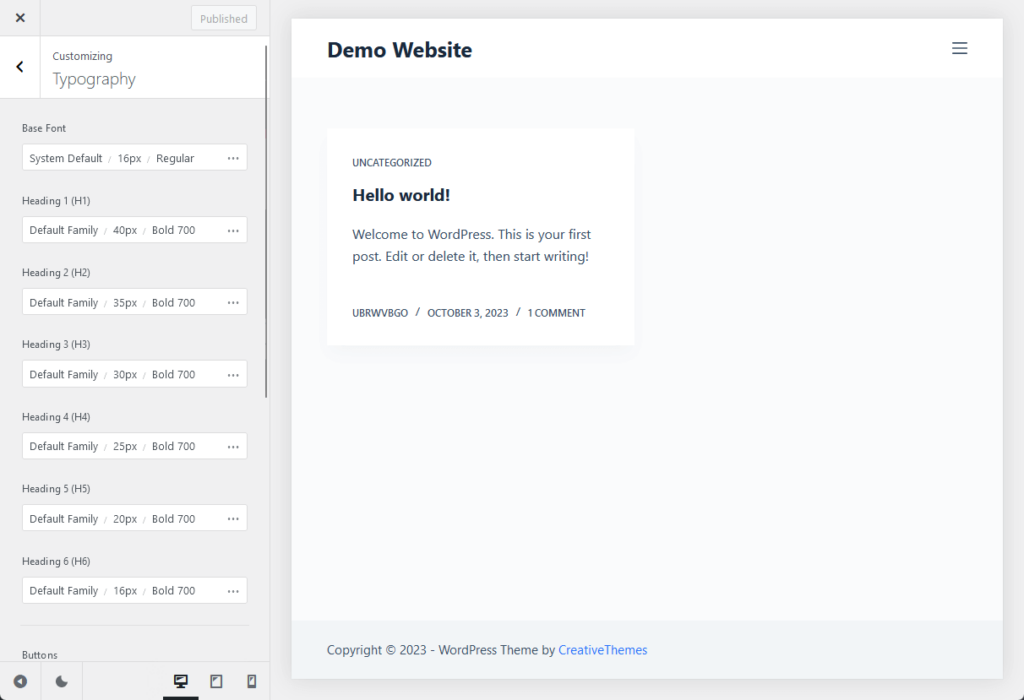
Task: Click the Heading 4 three-dots icon
Action: tap(233, 447)
